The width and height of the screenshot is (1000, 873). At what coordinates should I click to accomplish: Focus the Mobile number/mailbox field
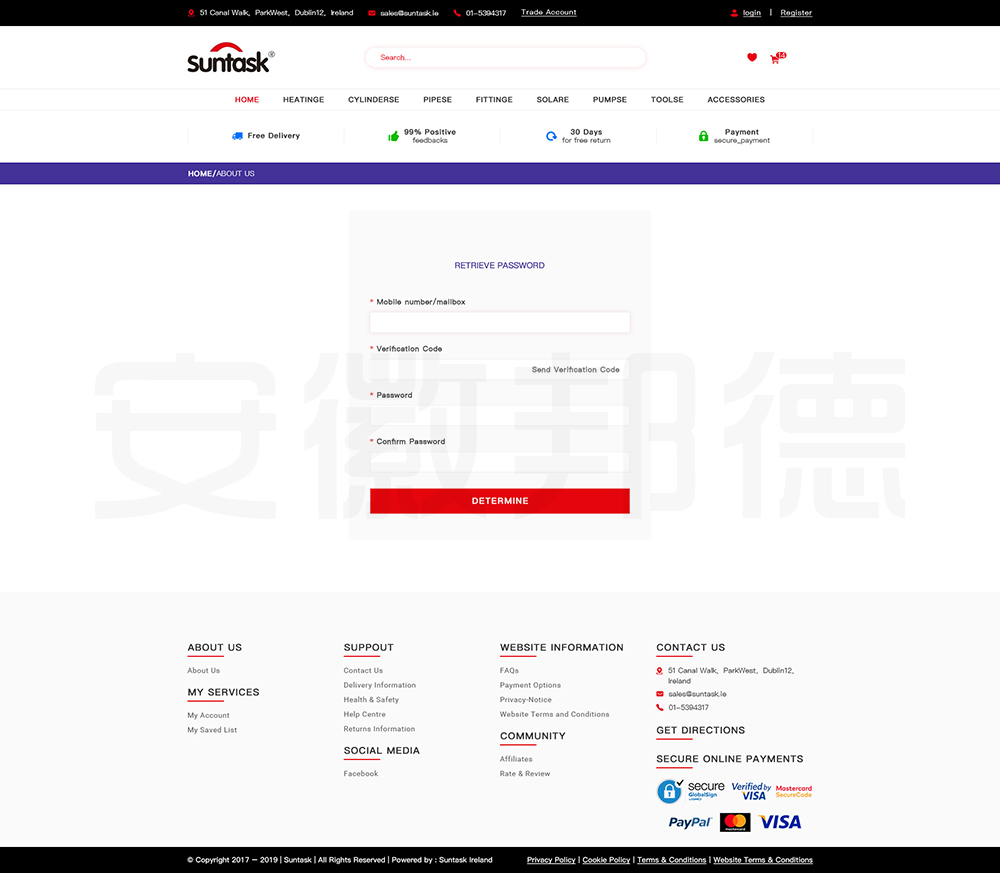pyautogui.click(x=499, y=322)
